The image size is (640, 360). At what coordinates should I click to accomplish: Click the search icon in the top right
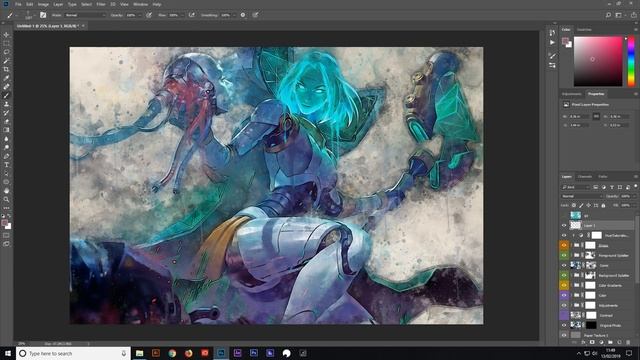coord(608,15)
